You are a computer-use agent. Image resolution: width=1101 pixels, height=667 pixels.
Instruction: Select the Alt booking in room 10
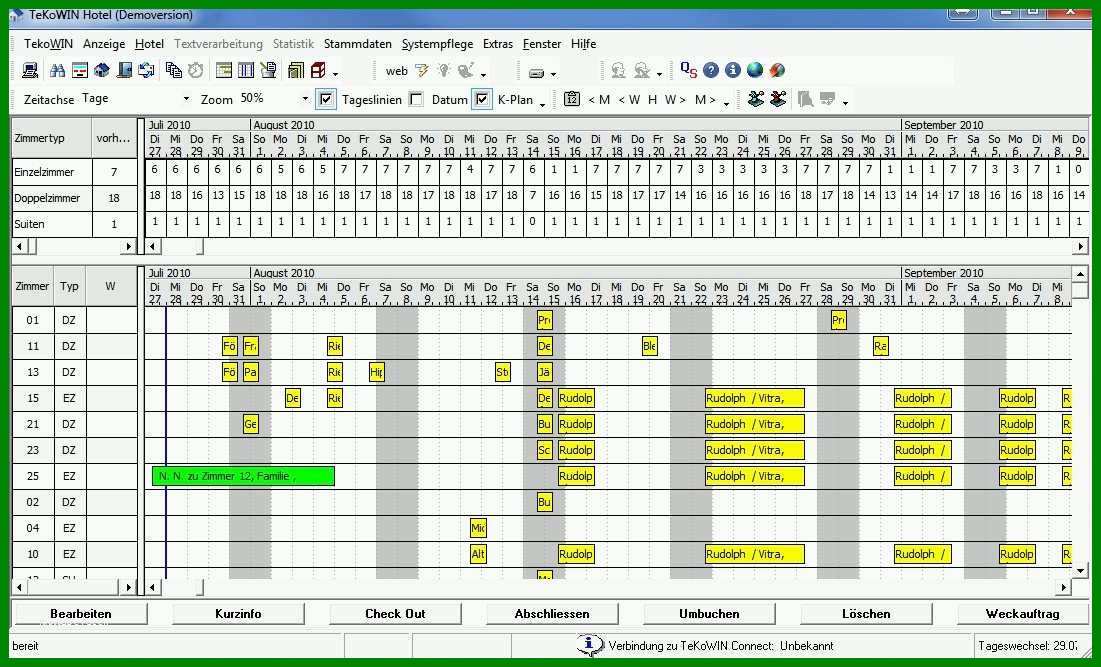pyautogui.click(x=478, y=554)
